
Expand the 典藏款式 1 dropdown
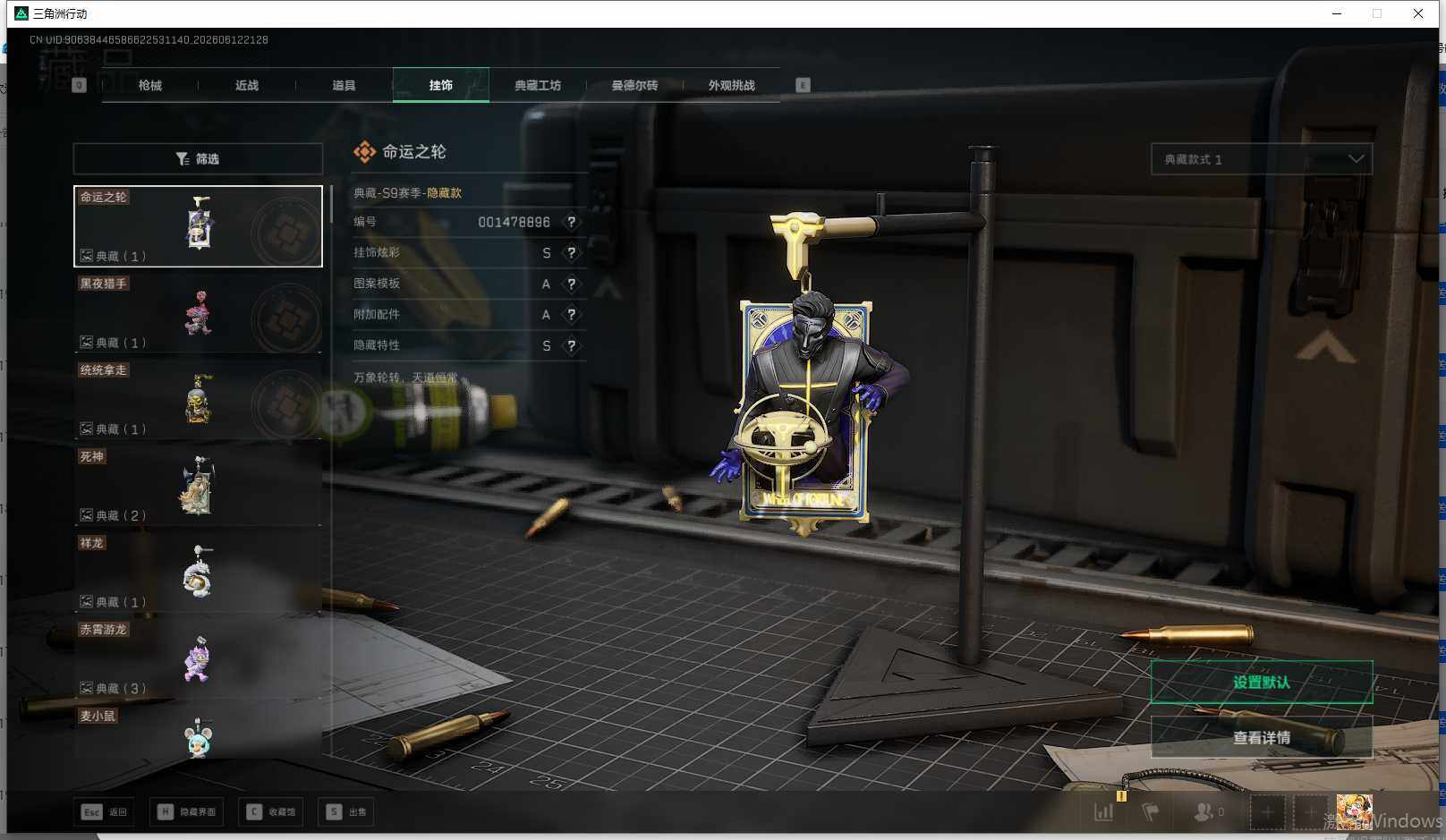1262,159
